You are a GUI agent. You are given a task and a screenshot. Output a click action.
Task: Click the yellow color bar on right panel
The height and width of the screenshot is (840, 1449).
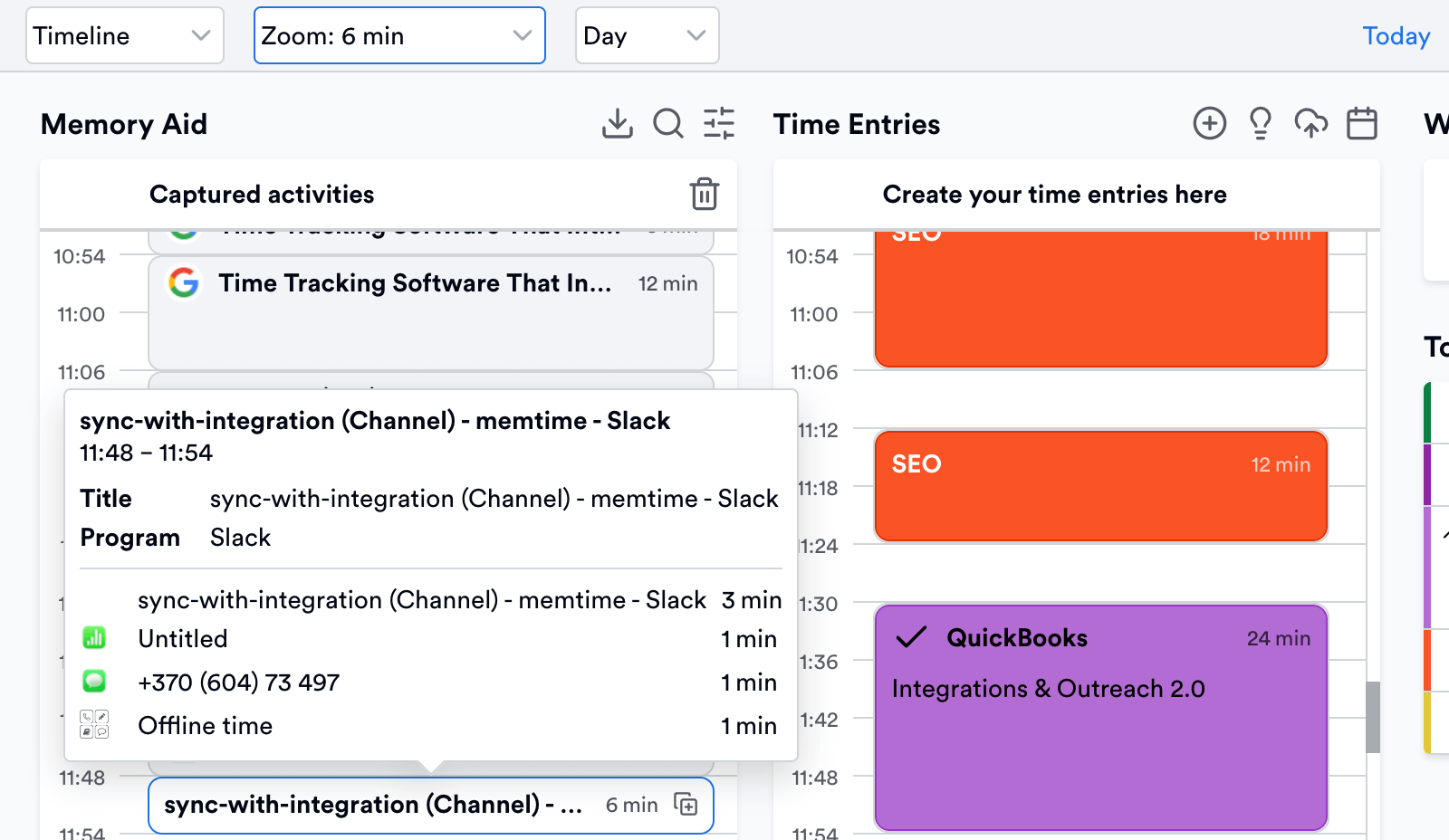(1427, 722)
